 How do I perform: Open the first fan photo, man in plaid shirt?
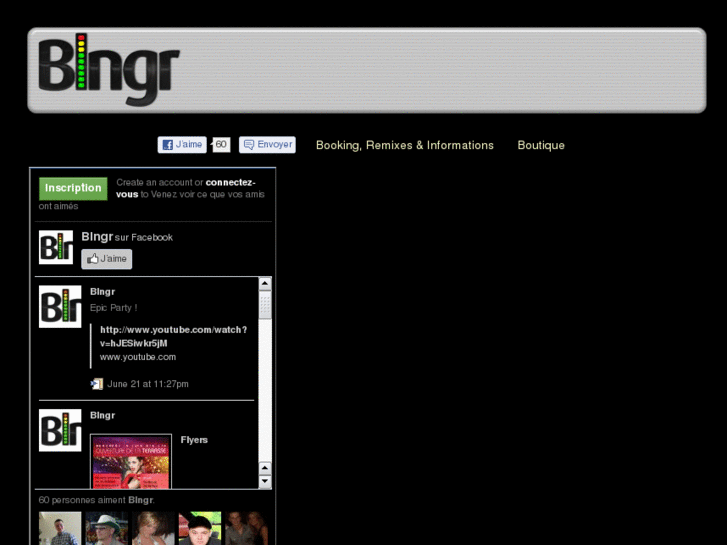[x=60, y=528]
